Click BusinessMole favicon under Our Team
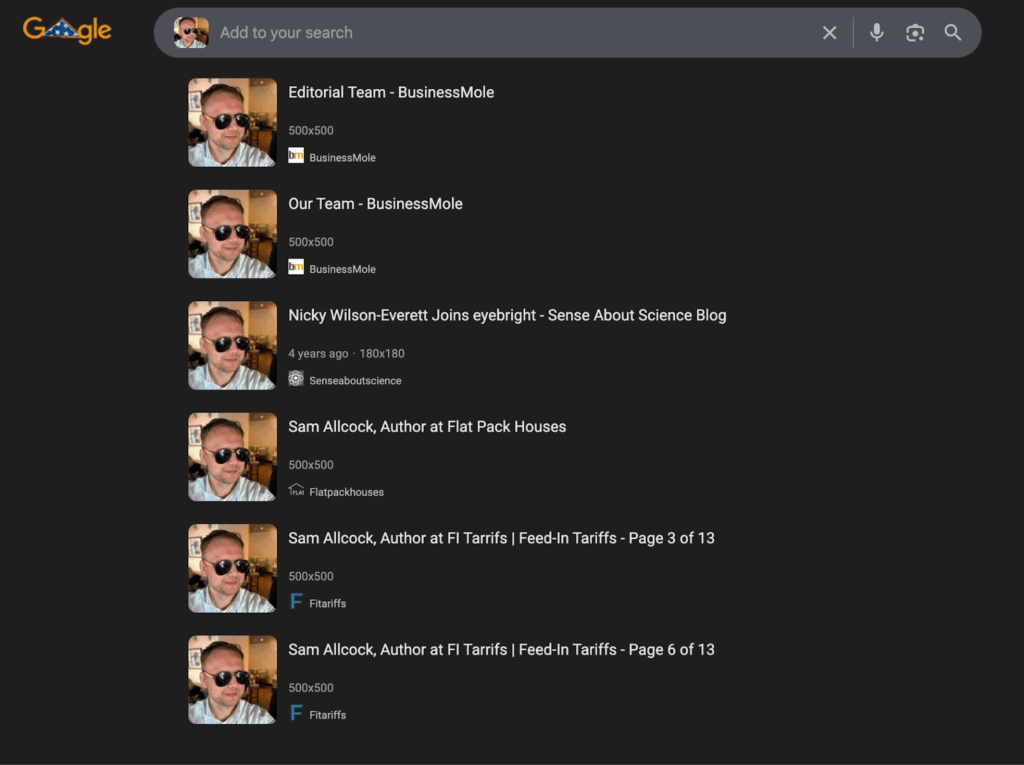The height and width of the screenshot is (765, 1024). tap(296, 267)
